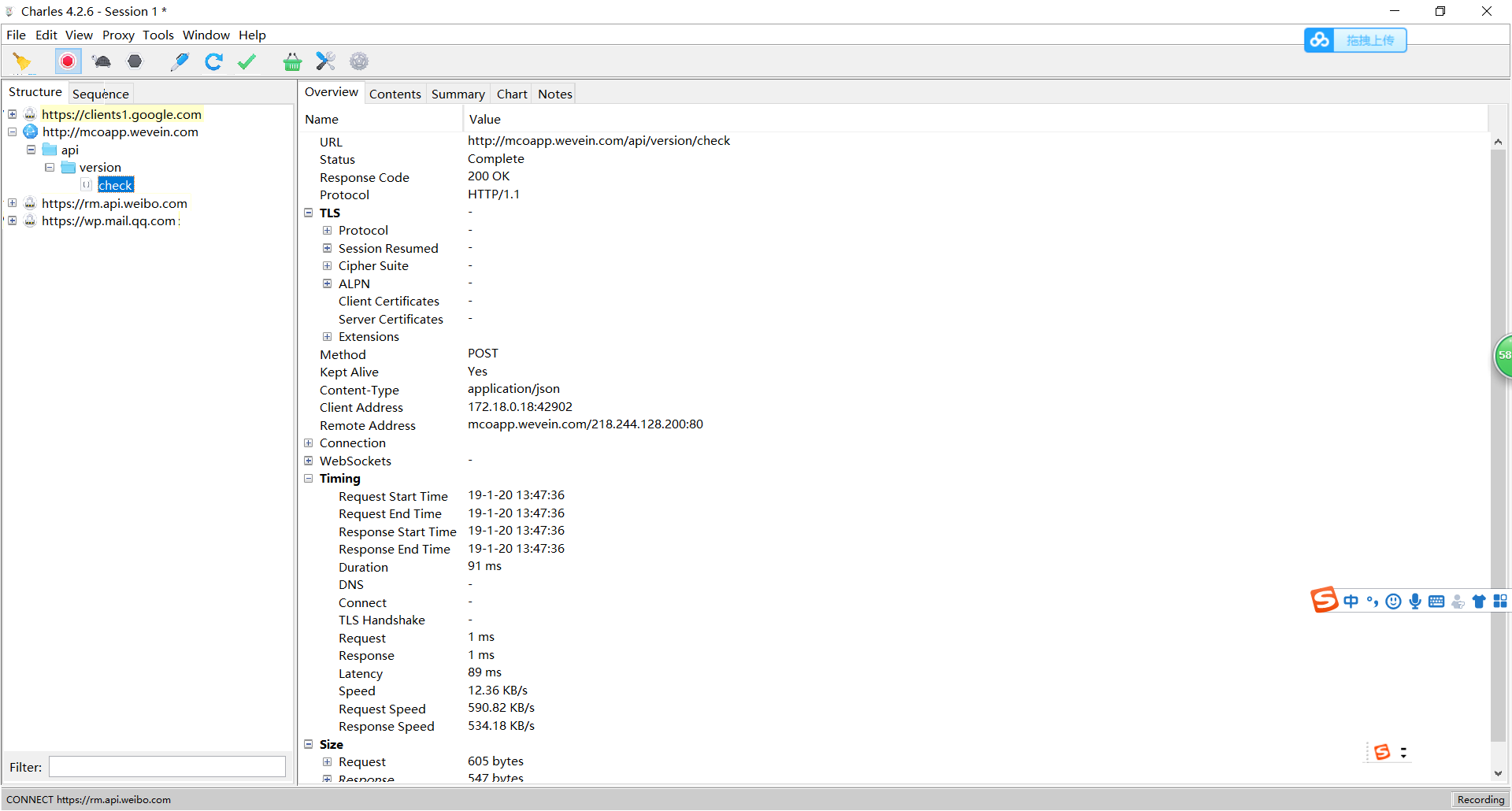Click the green basket Publish icon

[292, 61]
